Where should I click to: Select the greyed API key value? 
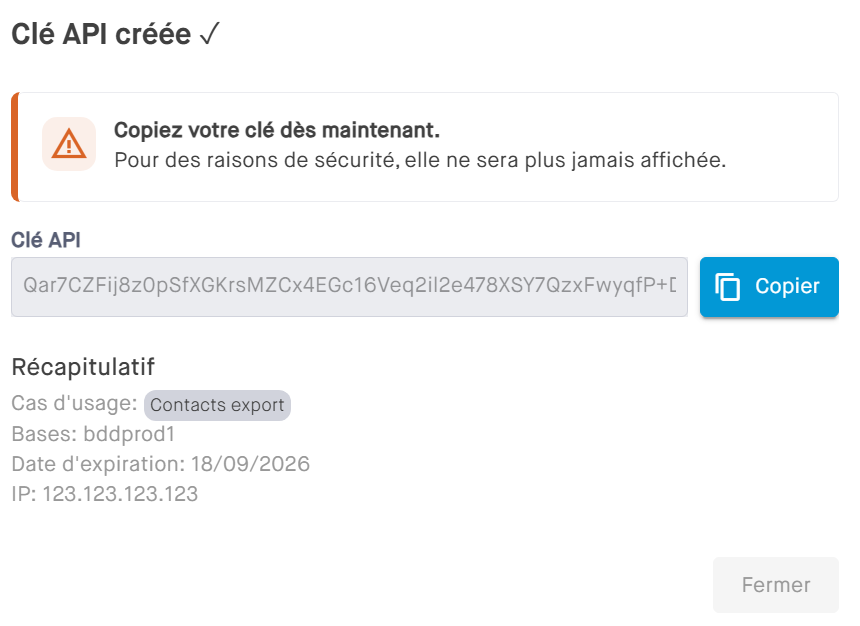click(349, 287)
